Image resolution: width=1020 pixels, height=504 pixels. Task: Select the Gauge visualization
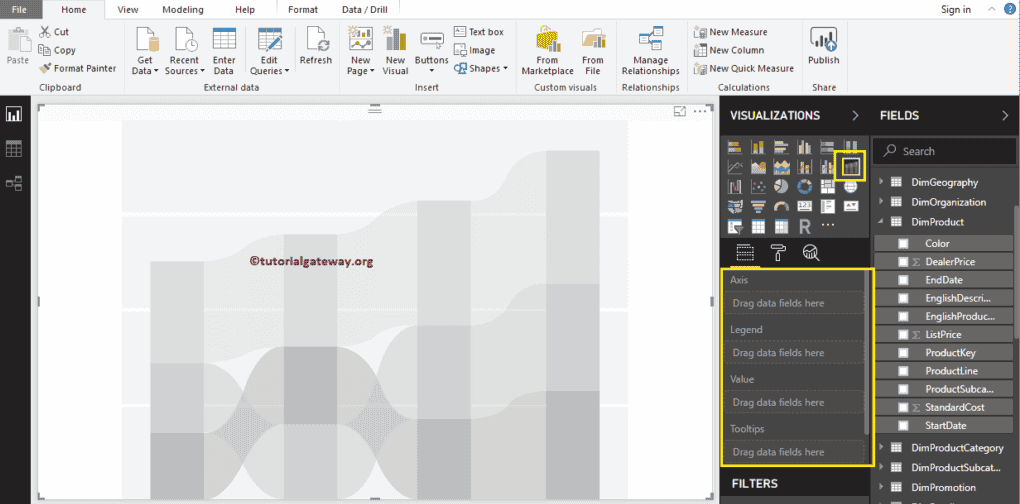(781, 206)
